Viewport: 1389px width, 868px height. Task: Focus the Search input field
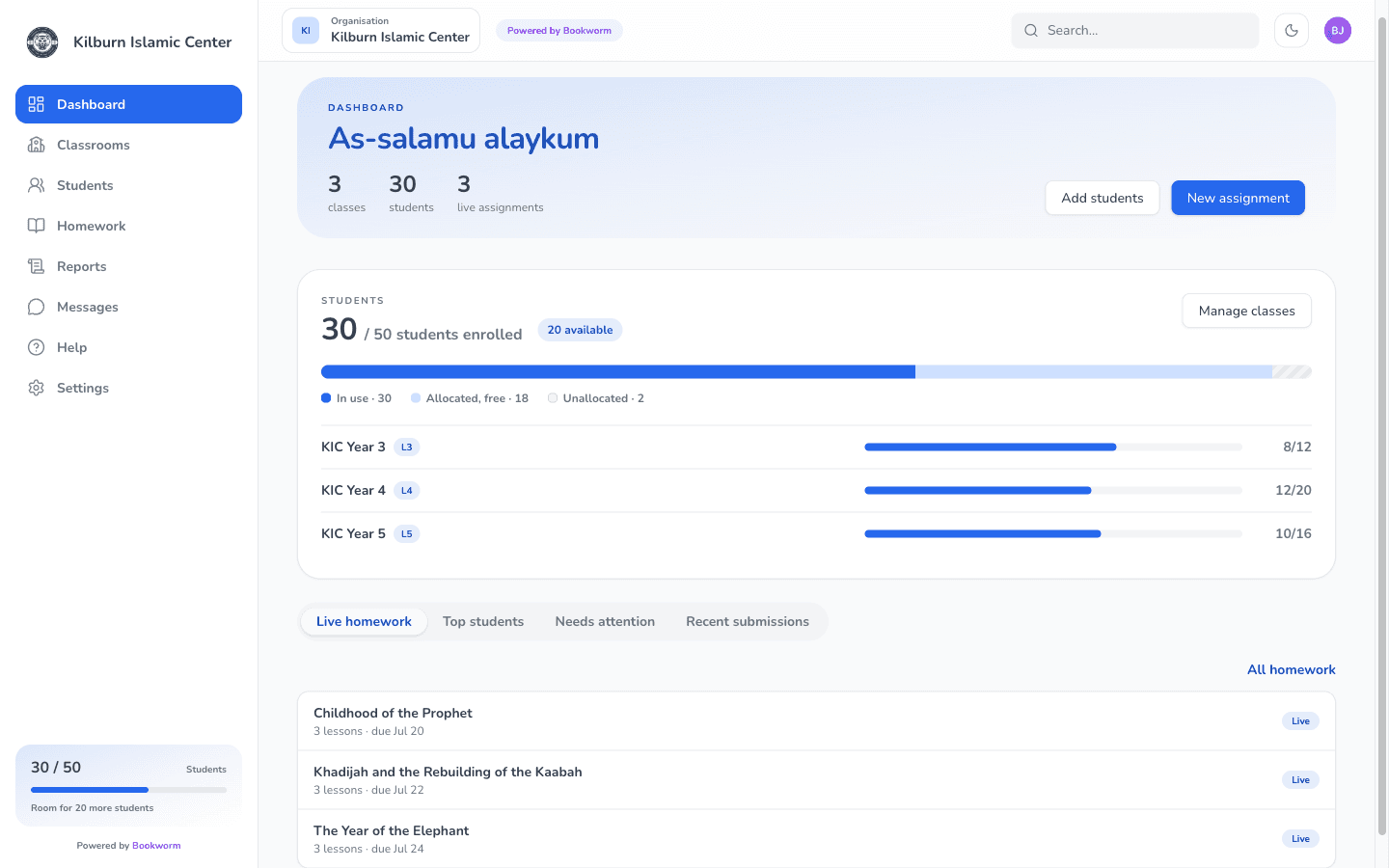coord(1135,31)
